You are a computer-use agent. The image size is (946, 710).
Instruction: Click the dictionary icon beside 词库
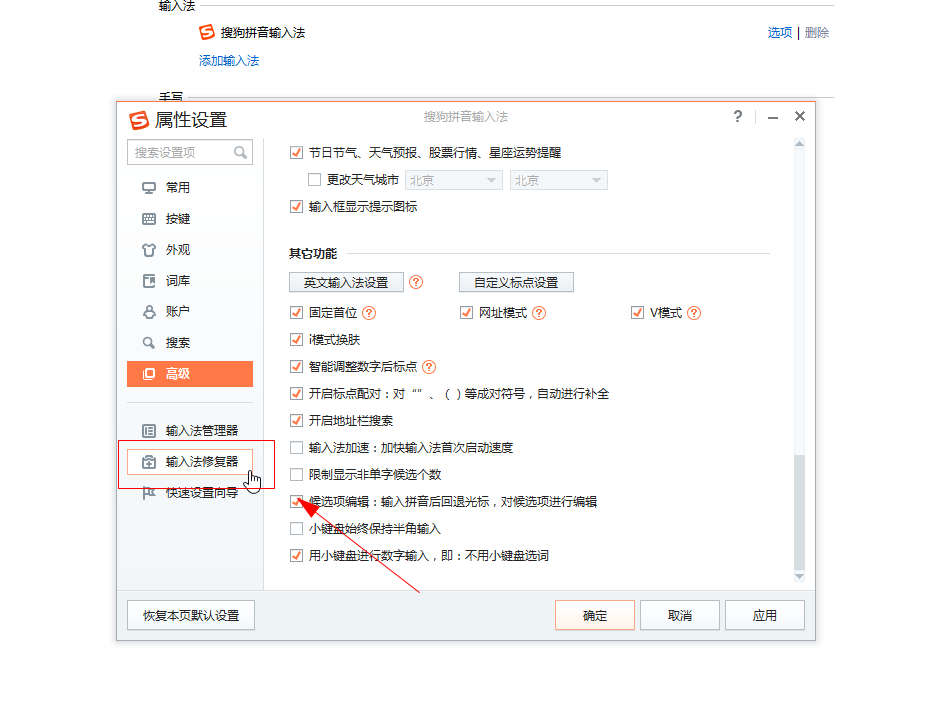coord(149,281)
